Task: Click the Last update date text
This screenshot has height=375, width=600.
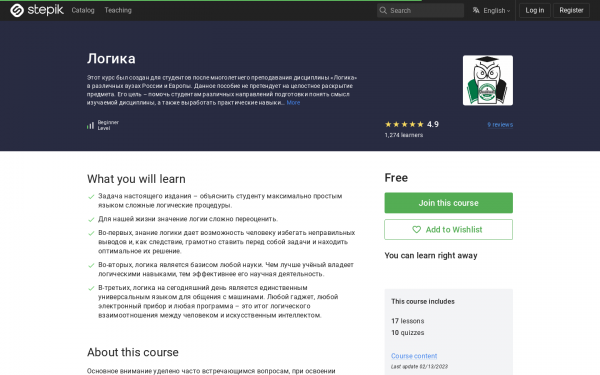Action: [x=419, y=367]
